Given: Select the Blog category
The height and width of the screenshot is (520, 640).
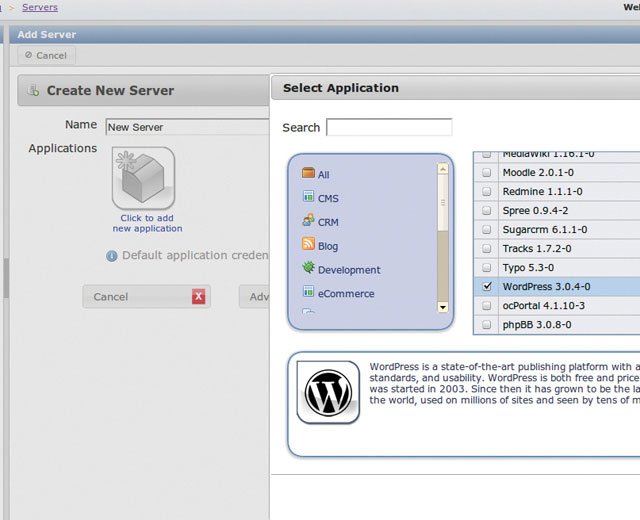Looking at the screenshot, I should (x=328, y=246).
